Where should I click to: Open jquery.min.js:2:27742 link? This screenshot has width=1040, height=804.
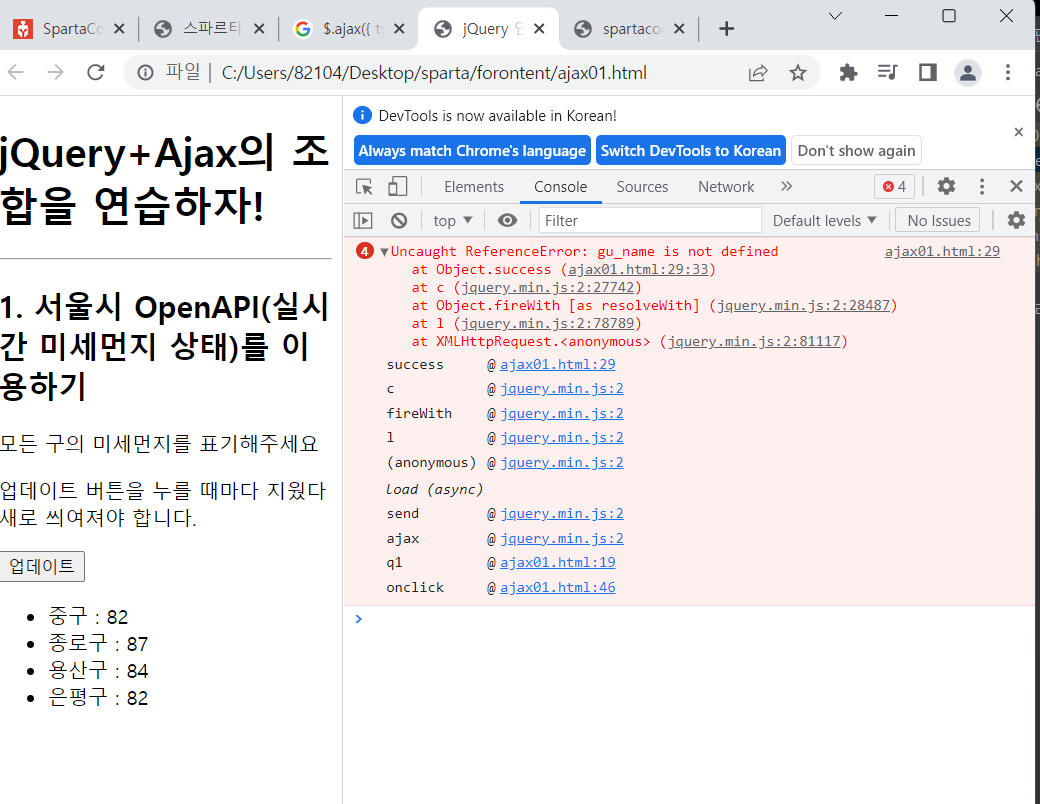[x=548, y=287]
